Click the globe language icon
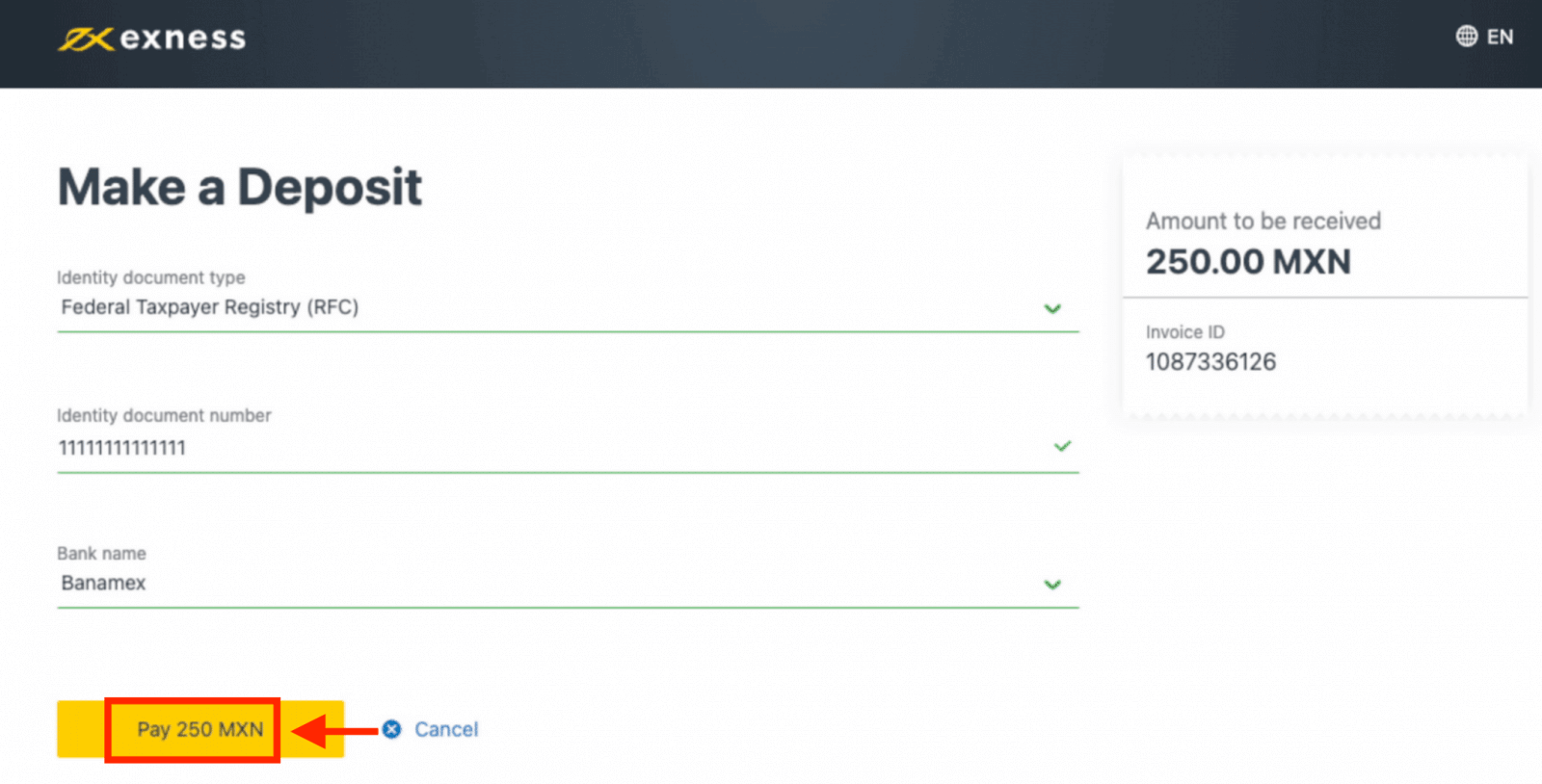The image size is (1542, 784). click(1466, 37)
